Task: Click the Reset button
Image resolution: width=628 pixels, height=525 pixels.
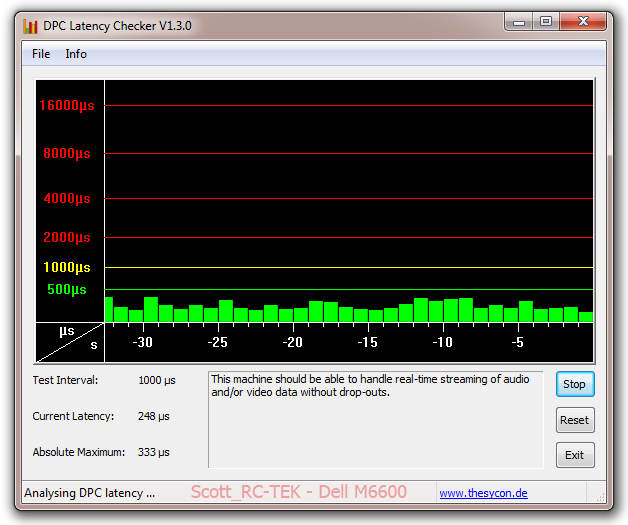Action: 575,420
